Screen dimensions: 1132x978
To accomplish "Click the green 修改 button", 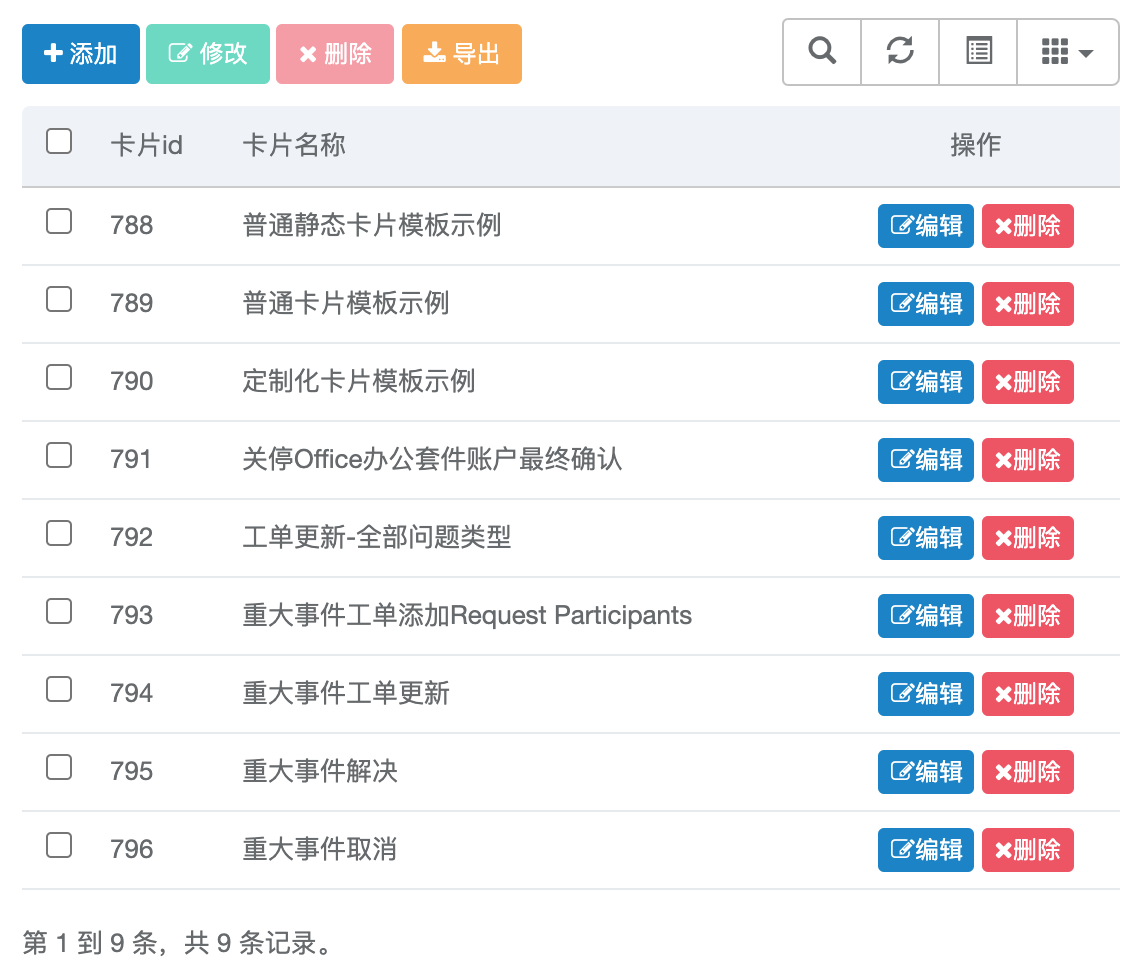I will coord(208,54).
